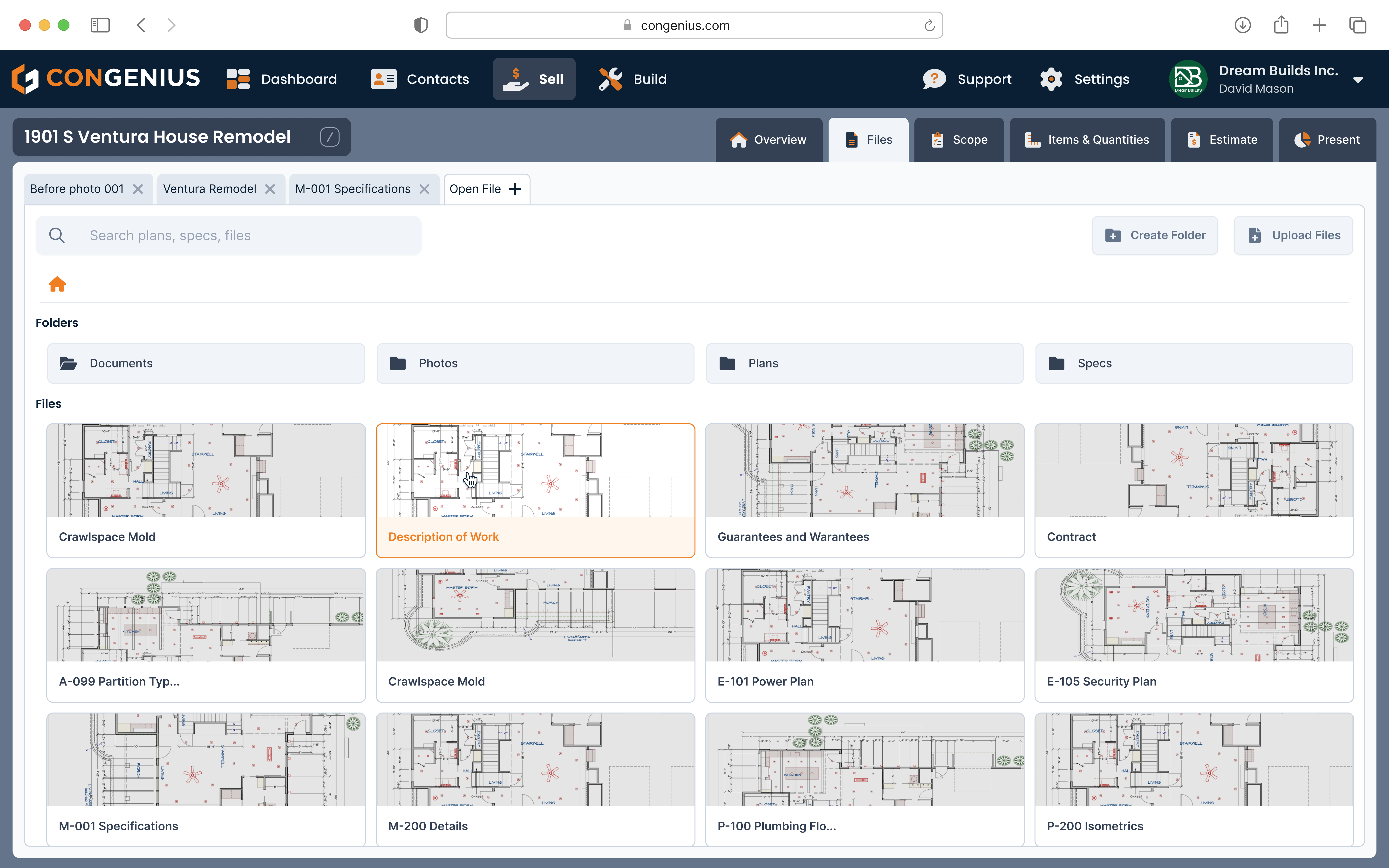Select the Files tab

pos(868,140)
